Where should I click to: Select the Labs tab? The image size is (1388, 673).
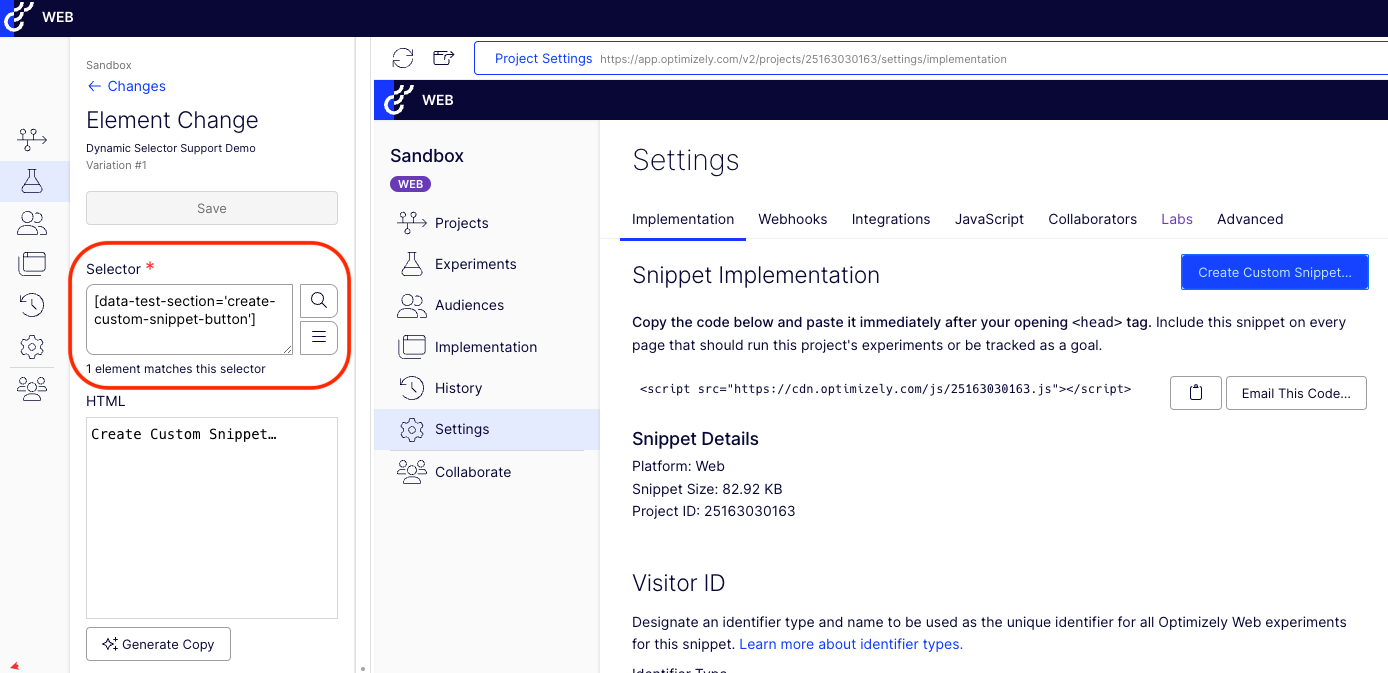click(1176, 219)
